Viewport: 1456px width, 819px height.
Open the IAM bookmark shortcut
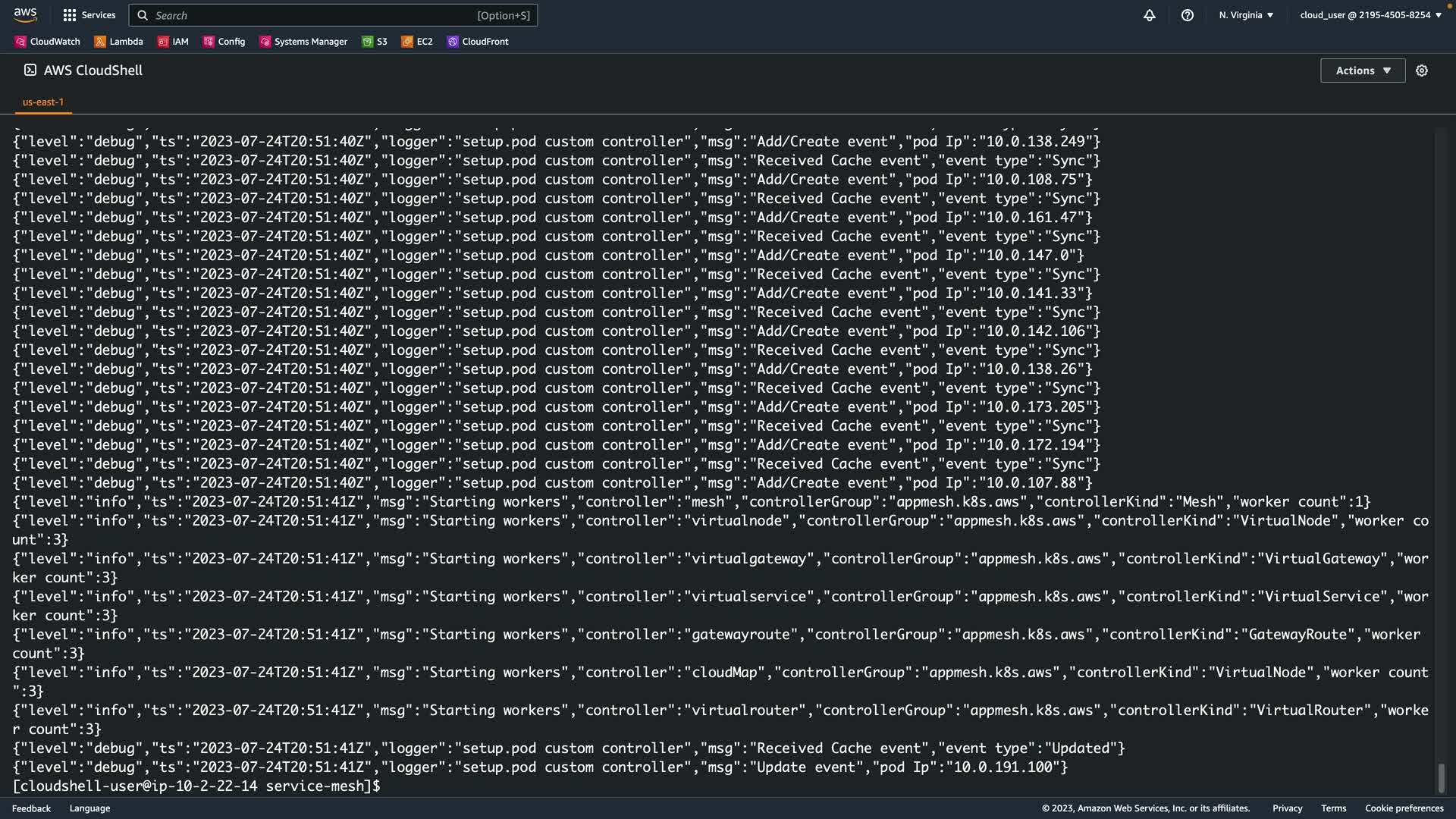[173, 42]
